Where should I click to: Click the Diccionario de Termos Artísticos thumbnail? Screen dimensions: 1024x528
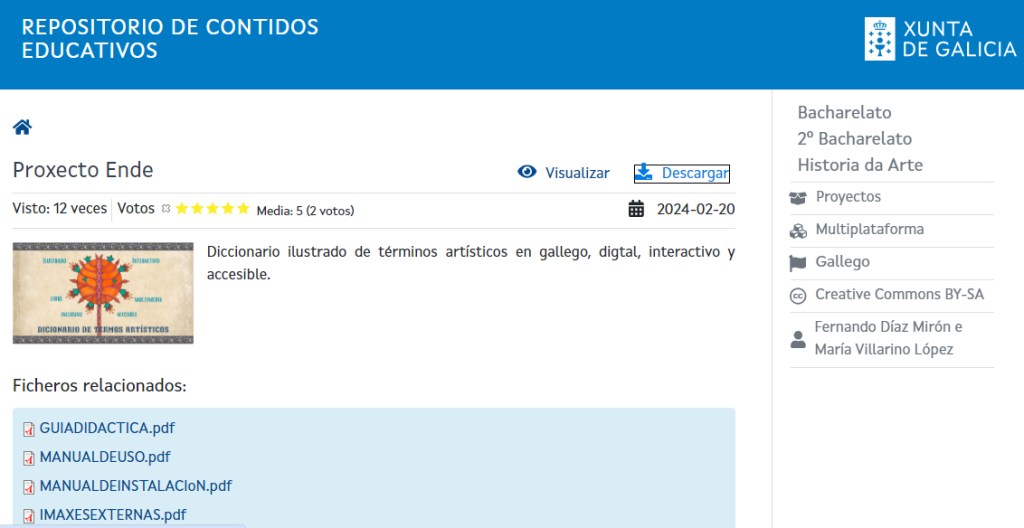coord(103,293)
